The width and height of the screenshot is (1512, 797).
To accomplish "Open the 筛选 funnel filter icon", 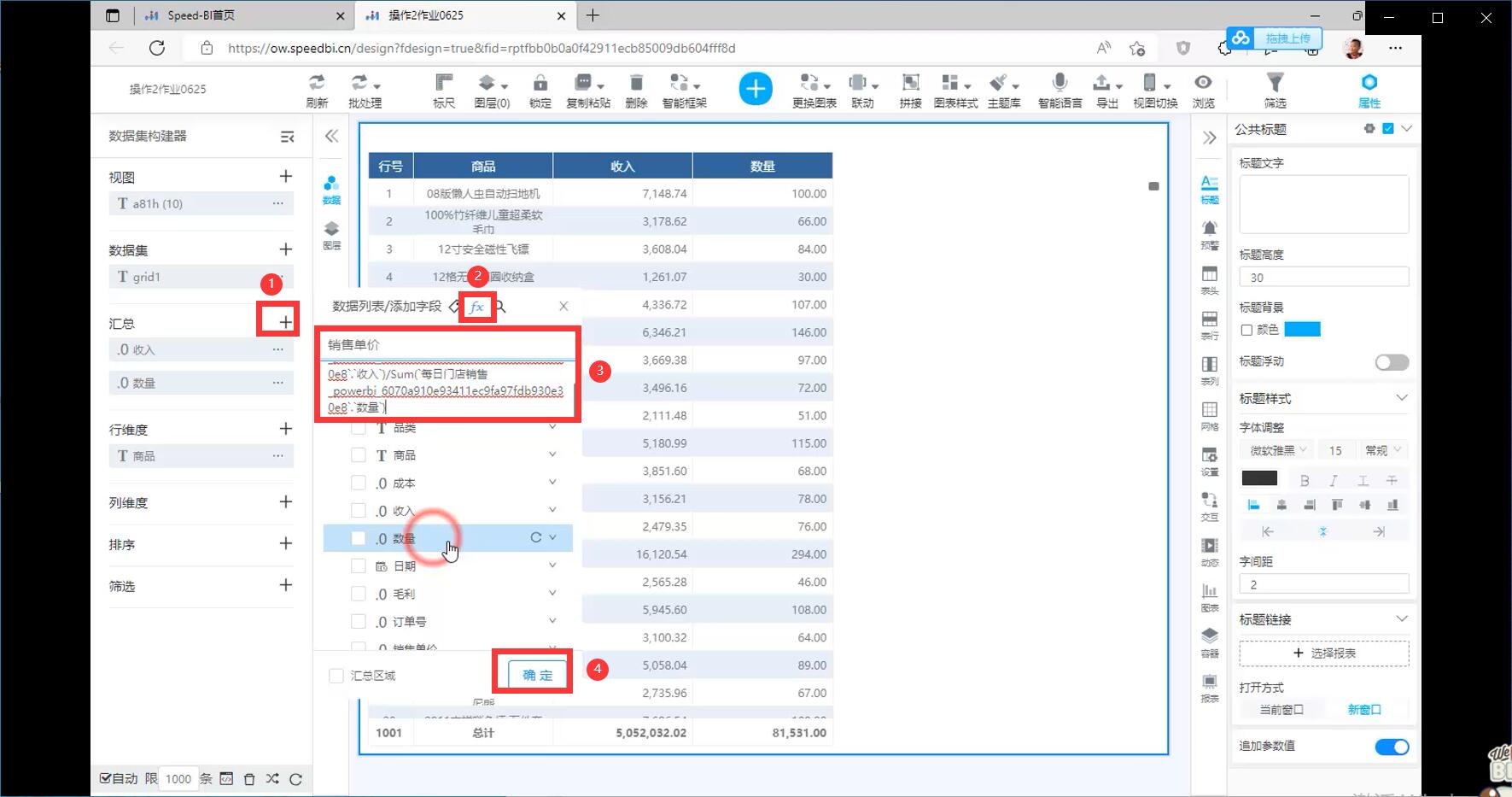I will [x=1275, y=83].
